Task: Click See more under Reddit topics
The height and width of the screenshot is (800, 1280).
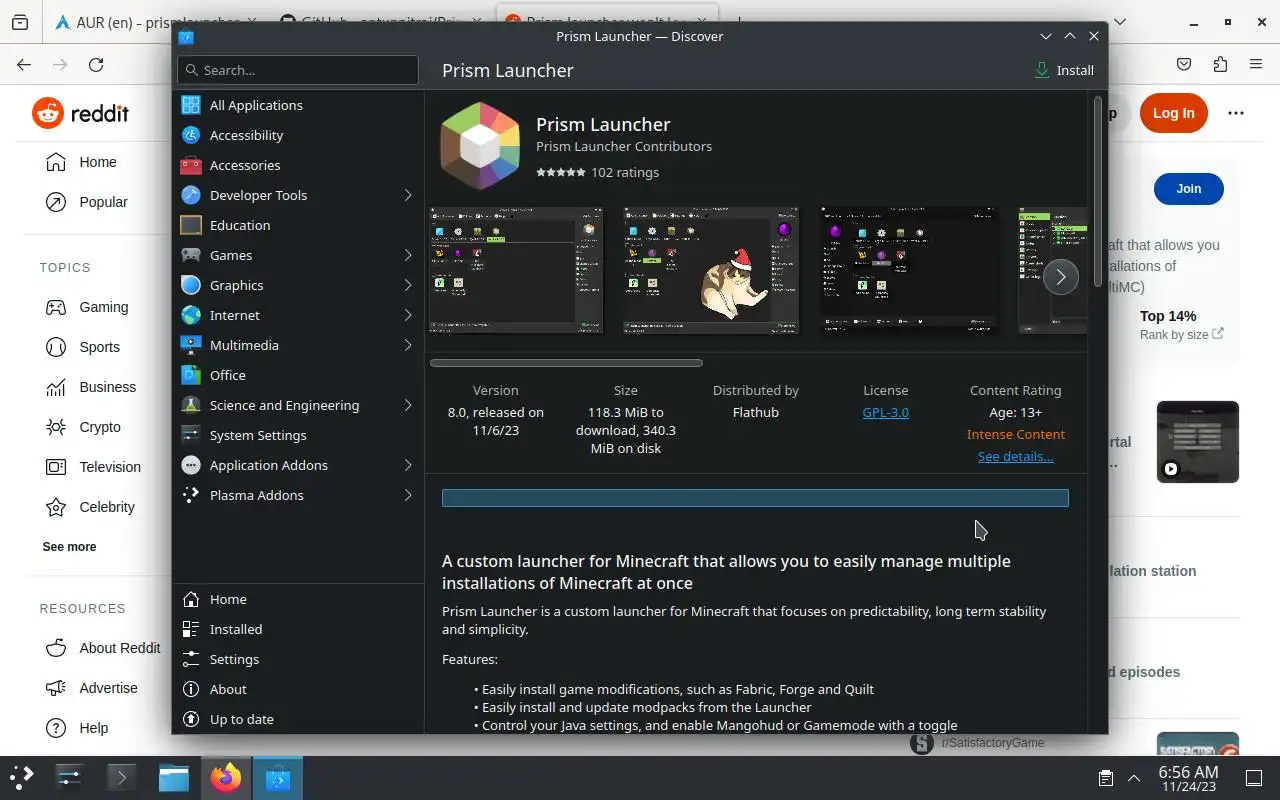Action: [69, 547]
